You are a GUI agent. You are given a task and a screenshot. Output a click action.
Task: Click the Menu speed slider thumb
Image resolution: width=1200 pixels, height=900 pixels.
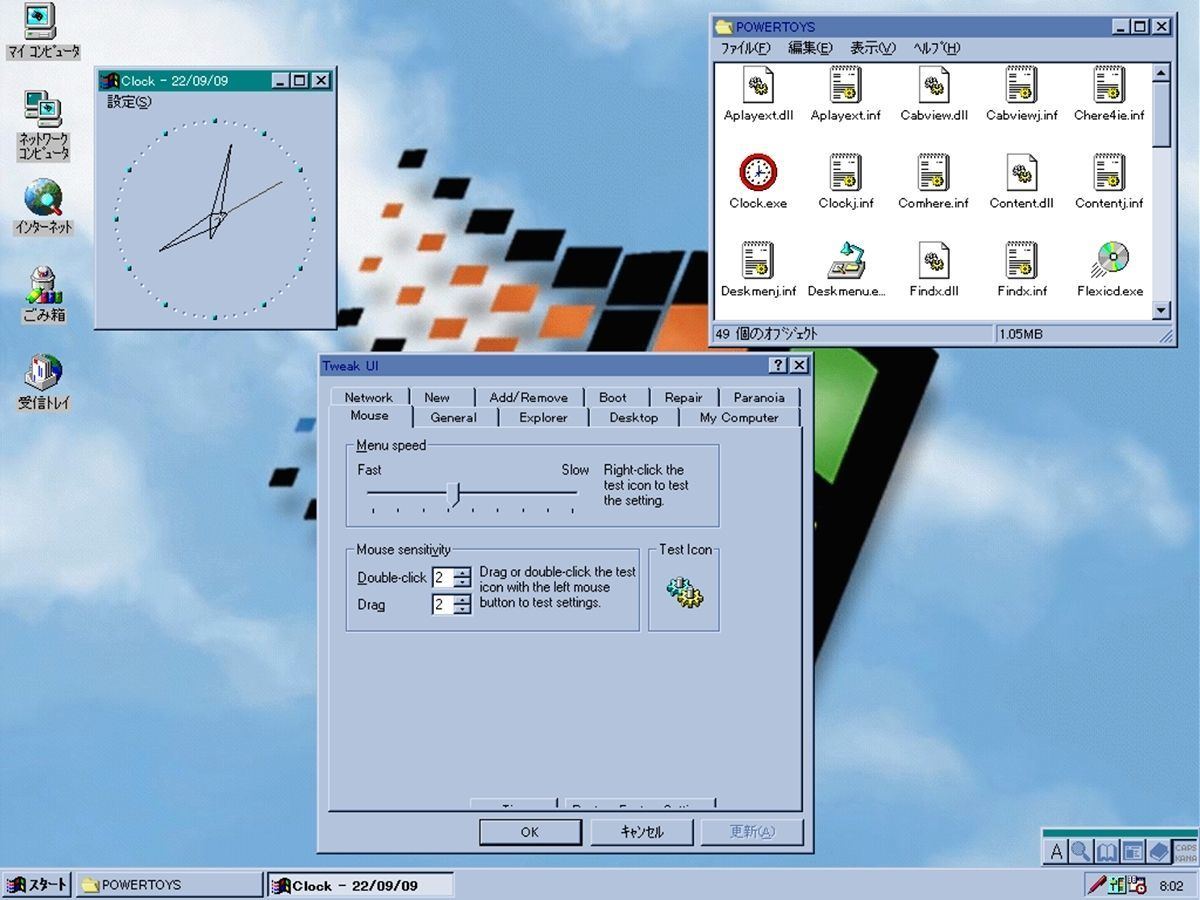454,495
